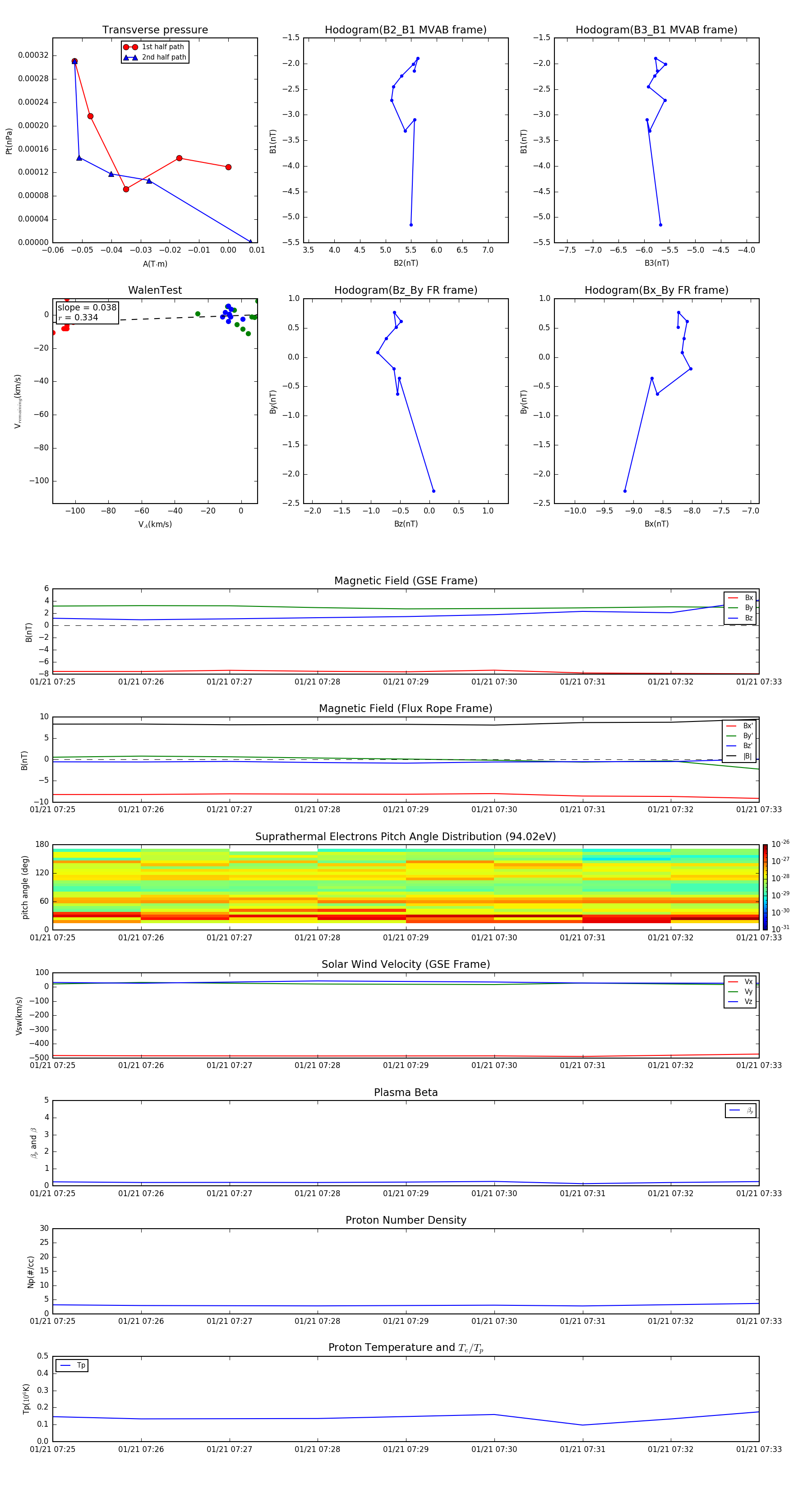
Task: Click highest red marker in Transverse pressure
Action: (x=74, y=61)
